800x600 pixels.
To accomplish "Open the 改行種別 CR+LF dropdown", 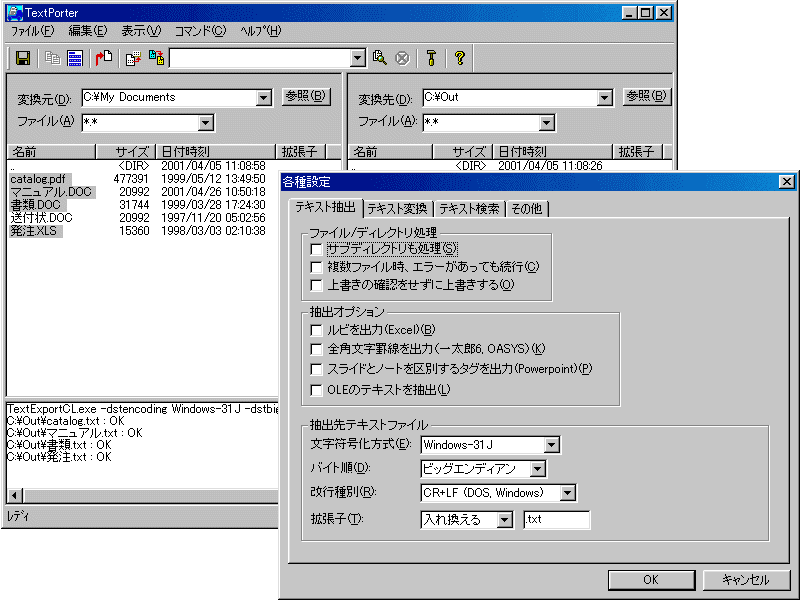I will coord(567,493).
